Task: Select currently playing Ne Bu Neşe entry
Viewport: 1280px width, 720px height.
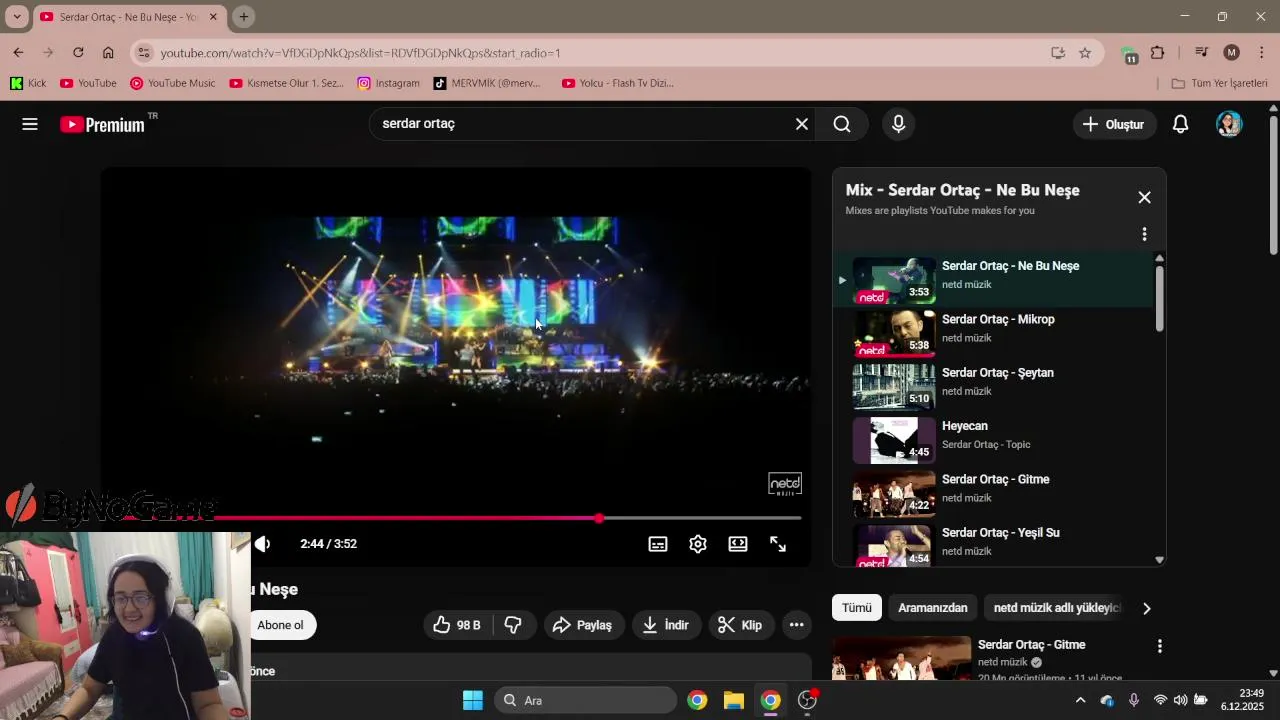Action: 995,280
